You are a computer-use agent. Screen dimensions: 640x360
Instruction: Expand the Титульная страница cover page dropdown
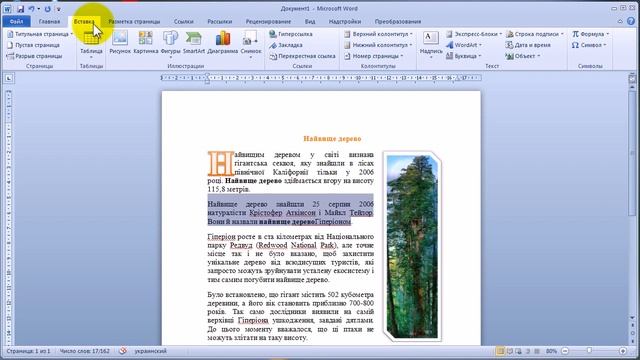[x=40, y=34]
